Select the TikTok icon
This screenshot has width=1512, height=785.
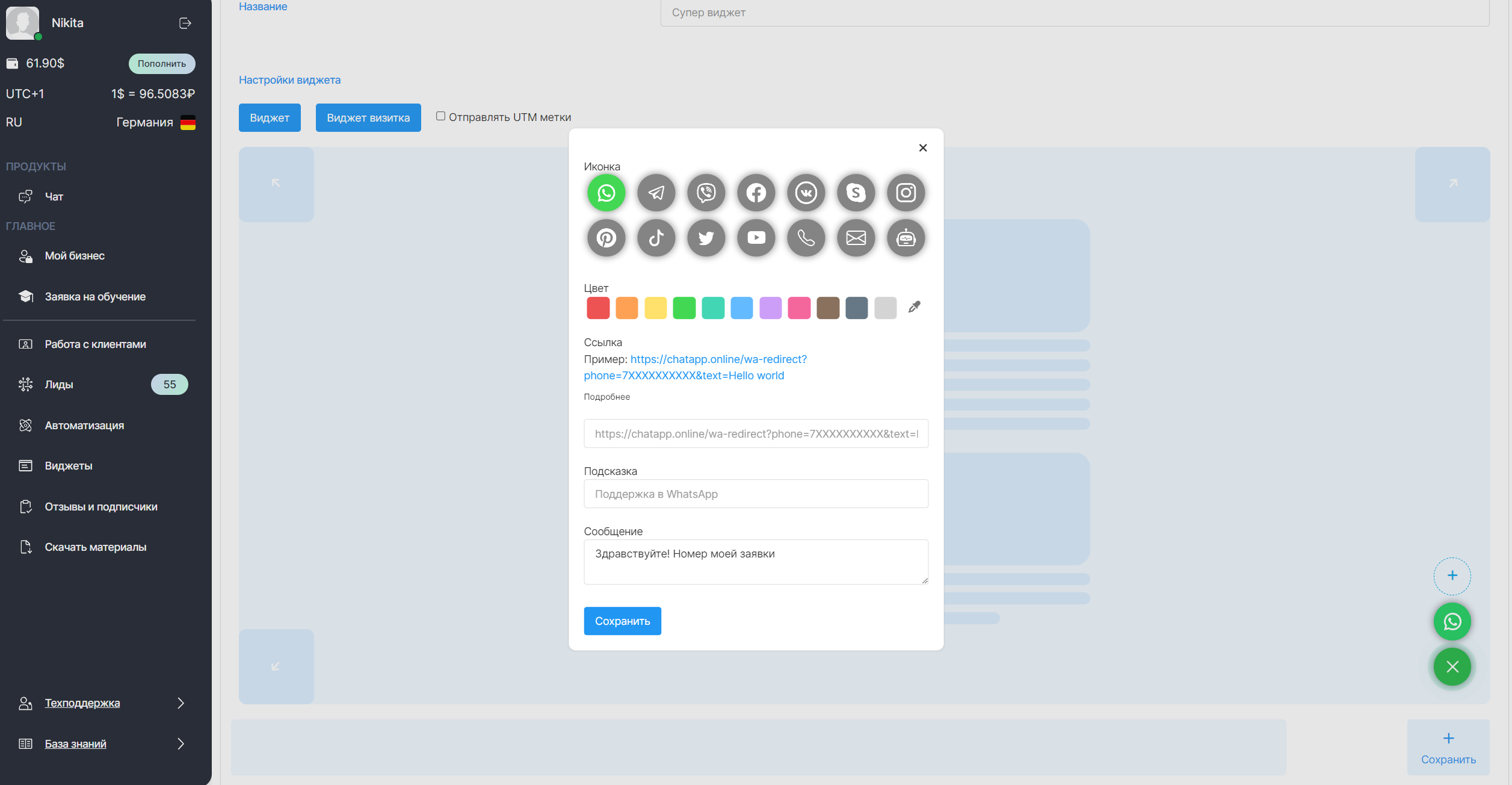point(656,238)
